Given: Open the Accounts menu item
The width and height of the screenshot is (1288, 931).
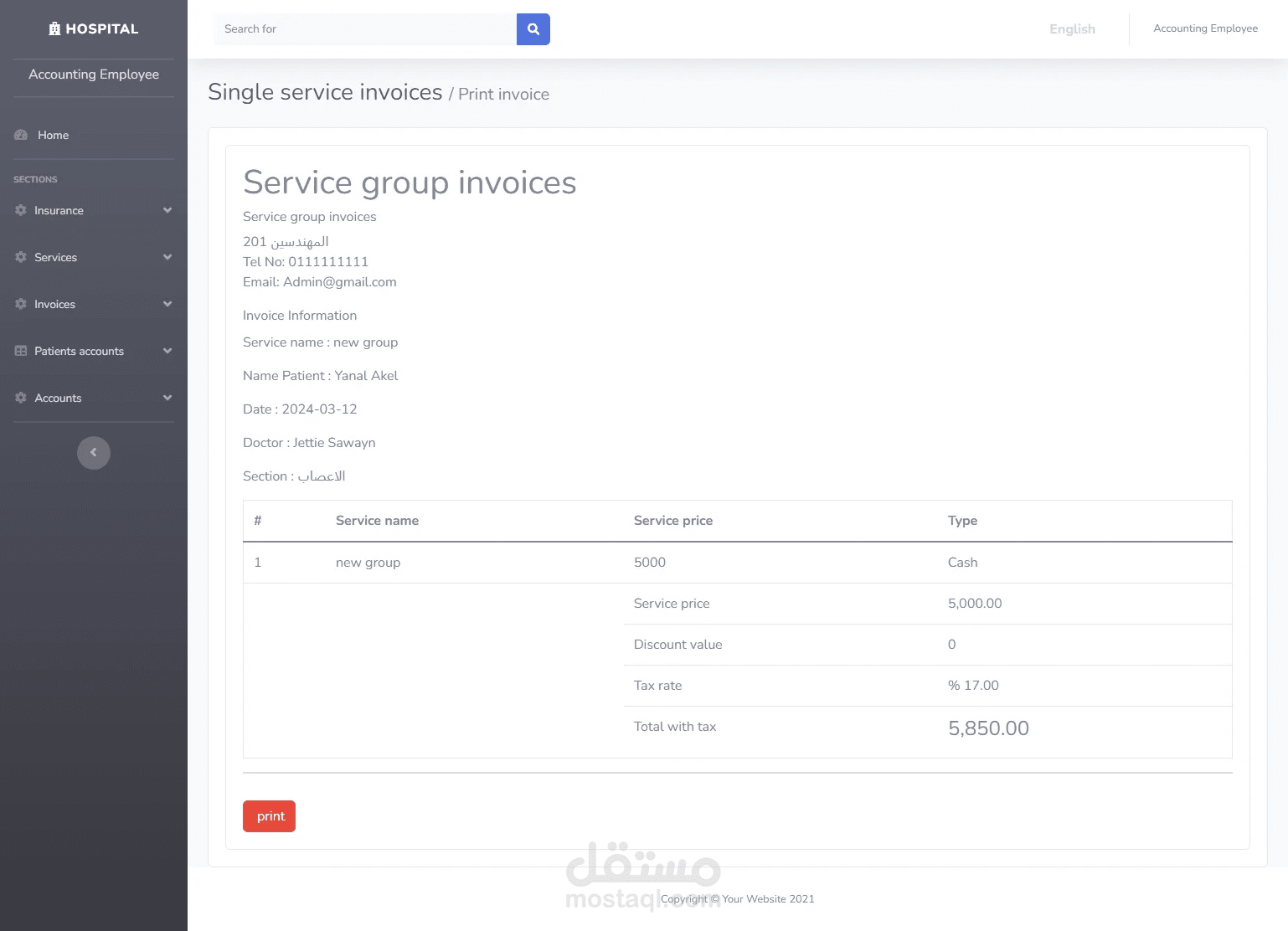Looking at the screenshot, I should tap(94, 398).
